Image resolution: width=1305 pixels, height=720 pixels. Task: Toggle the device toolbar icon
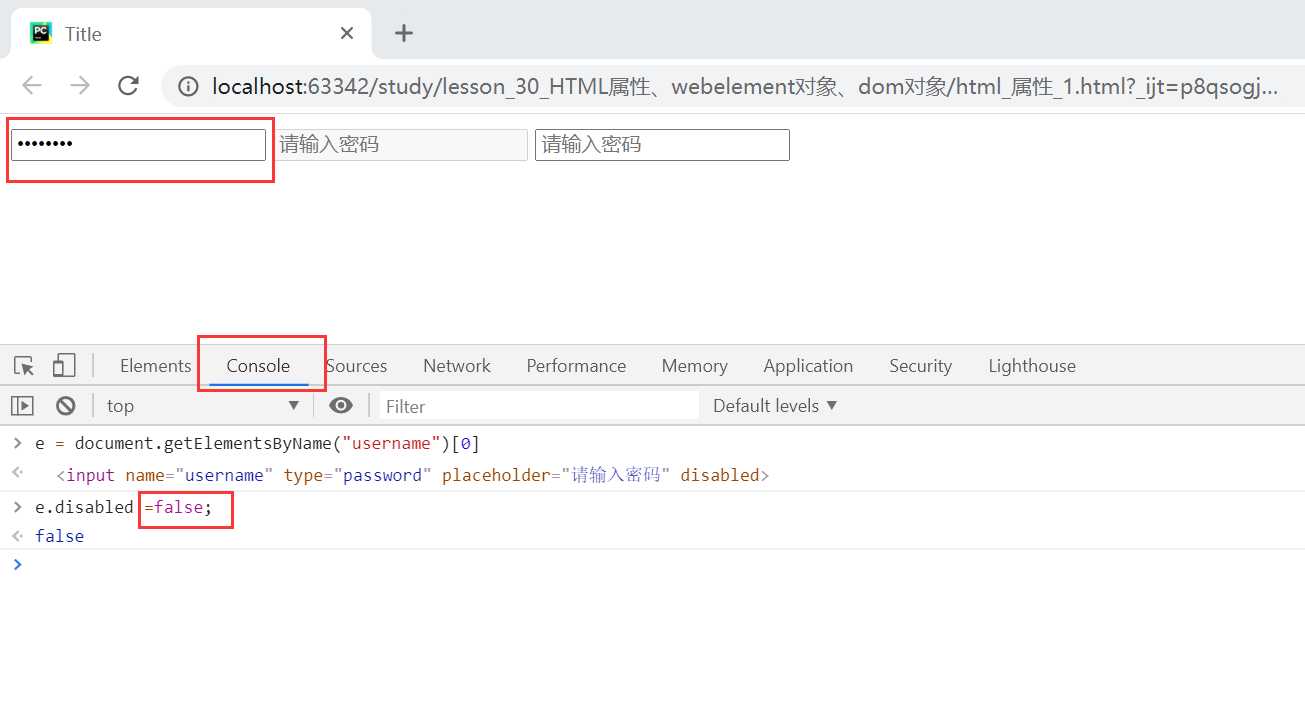(x=64, y=366)
